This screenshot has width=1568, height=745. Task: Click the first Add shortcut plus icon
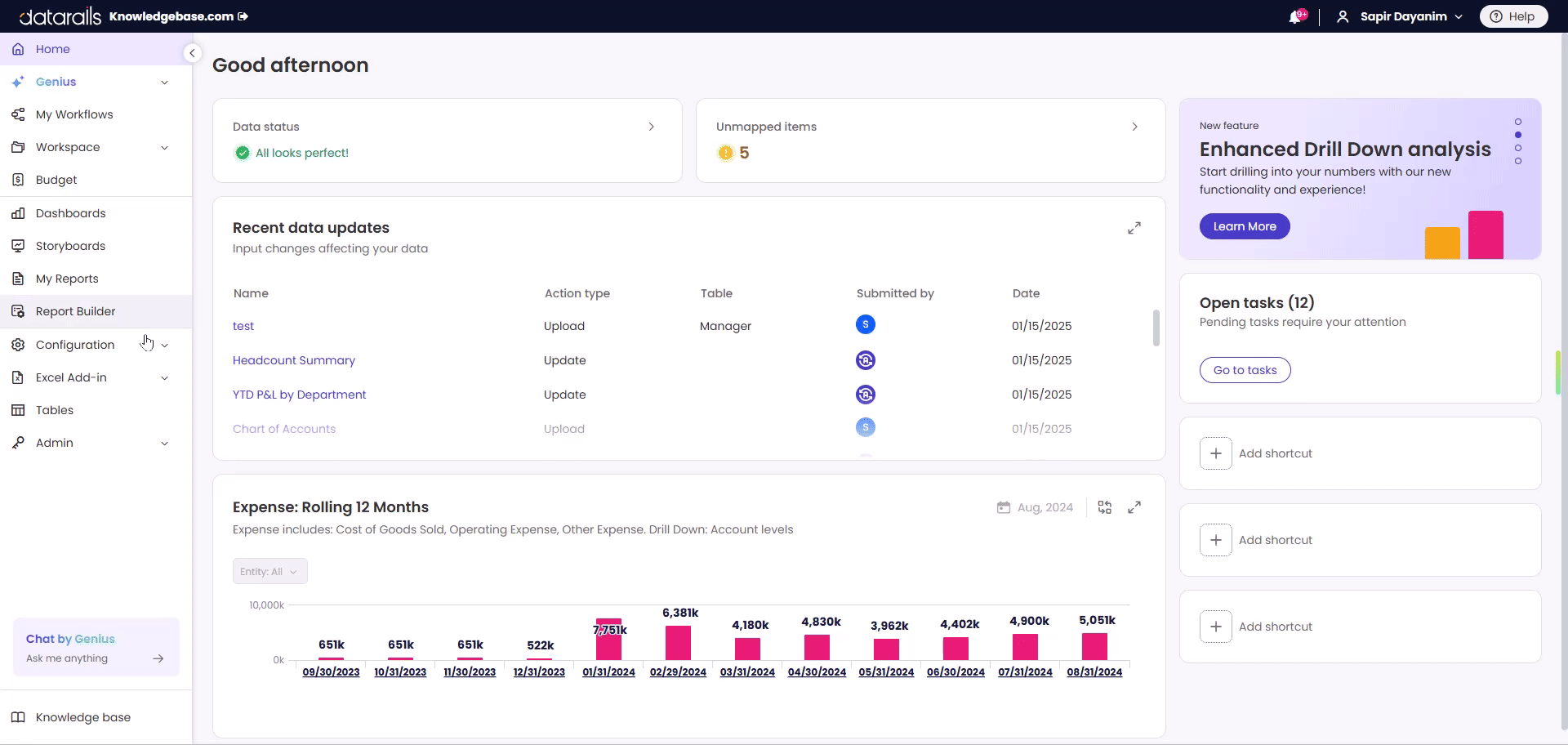[x=1216, y=453]
